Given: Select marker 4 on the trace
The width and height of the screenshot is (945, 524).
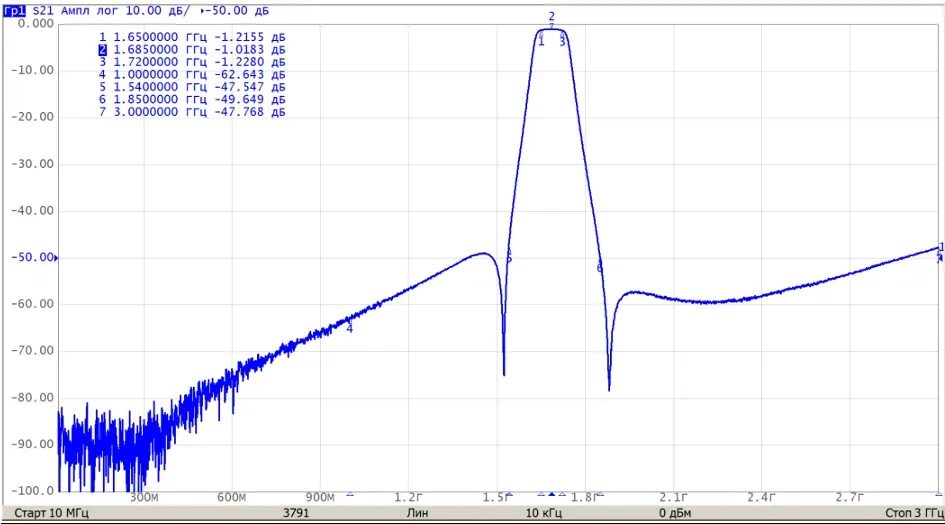Looking at the screenshot, I should pyautogui.click(x=350, y=329).
